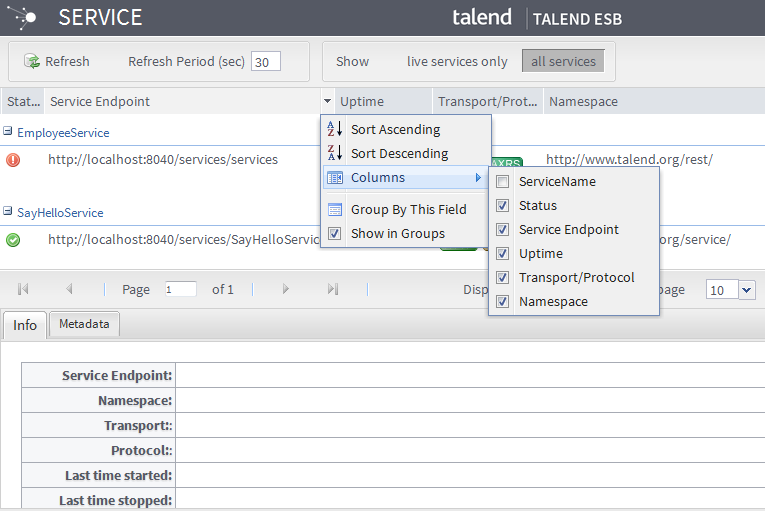The width and height of the screenshot is (765, 511).
Task: Click the green running status icon
Action: [13, 239]
